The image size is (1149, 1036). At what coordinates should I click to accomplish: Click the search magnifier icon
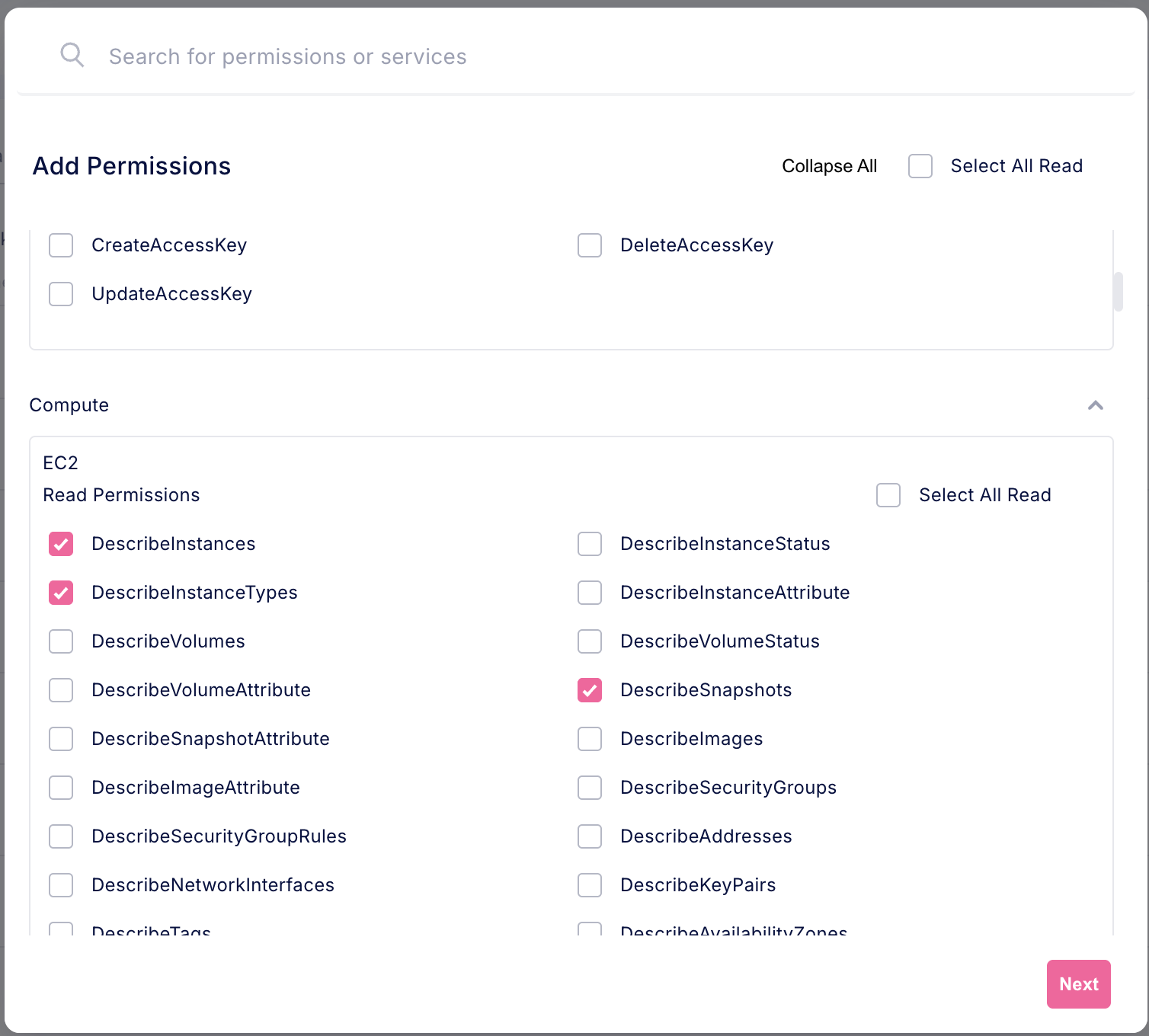[72, 55]
